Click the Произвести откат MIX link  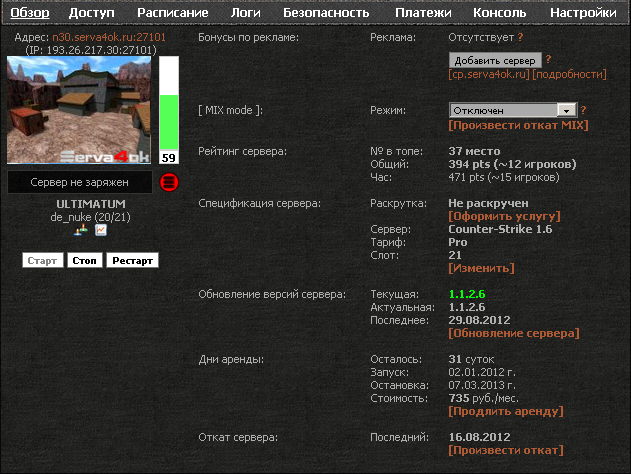coord(518,125)
